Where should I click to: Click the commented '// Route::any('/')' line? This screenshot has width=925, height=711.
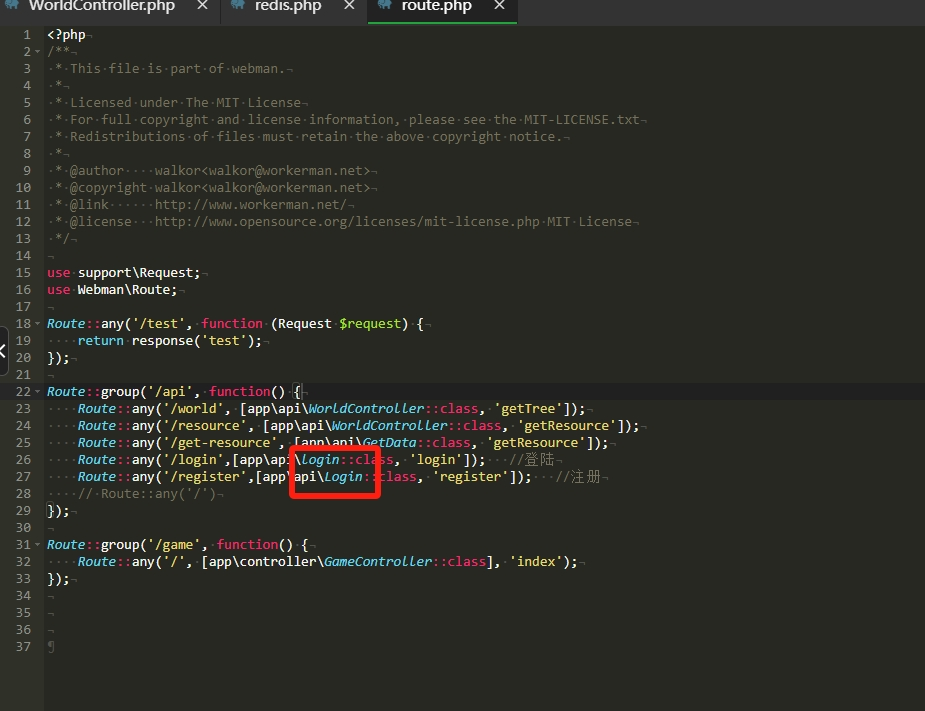(x=147, y=494)
